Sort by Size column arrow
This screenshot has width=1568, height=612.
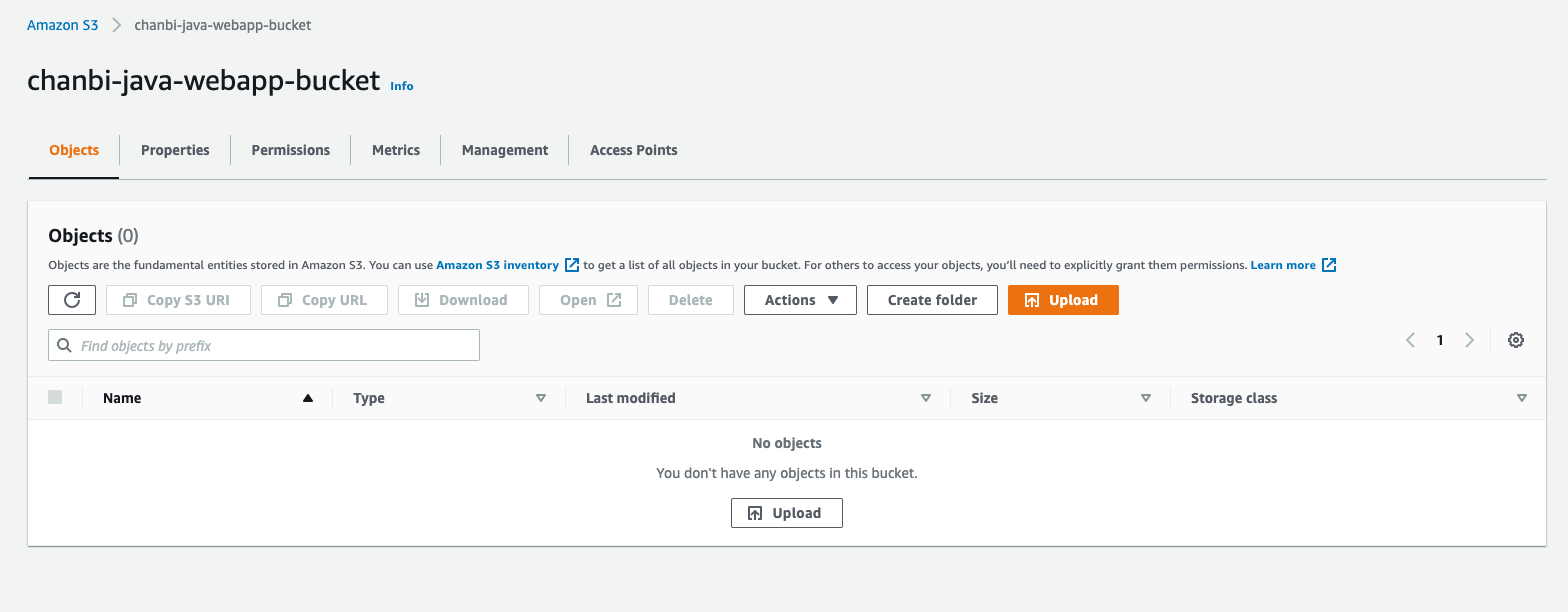[1146, 398]
